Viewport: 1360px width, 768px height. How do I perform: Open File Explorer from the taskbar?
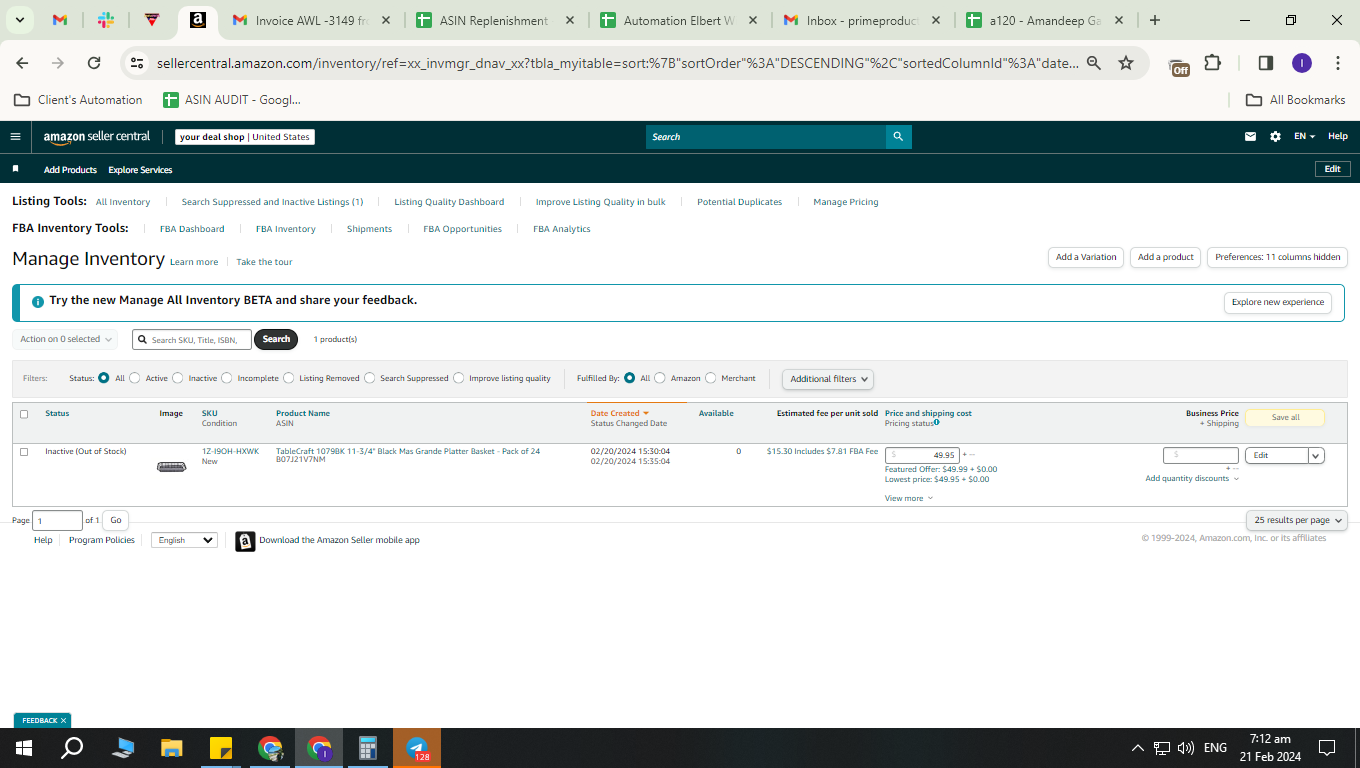tap(172, 748)
